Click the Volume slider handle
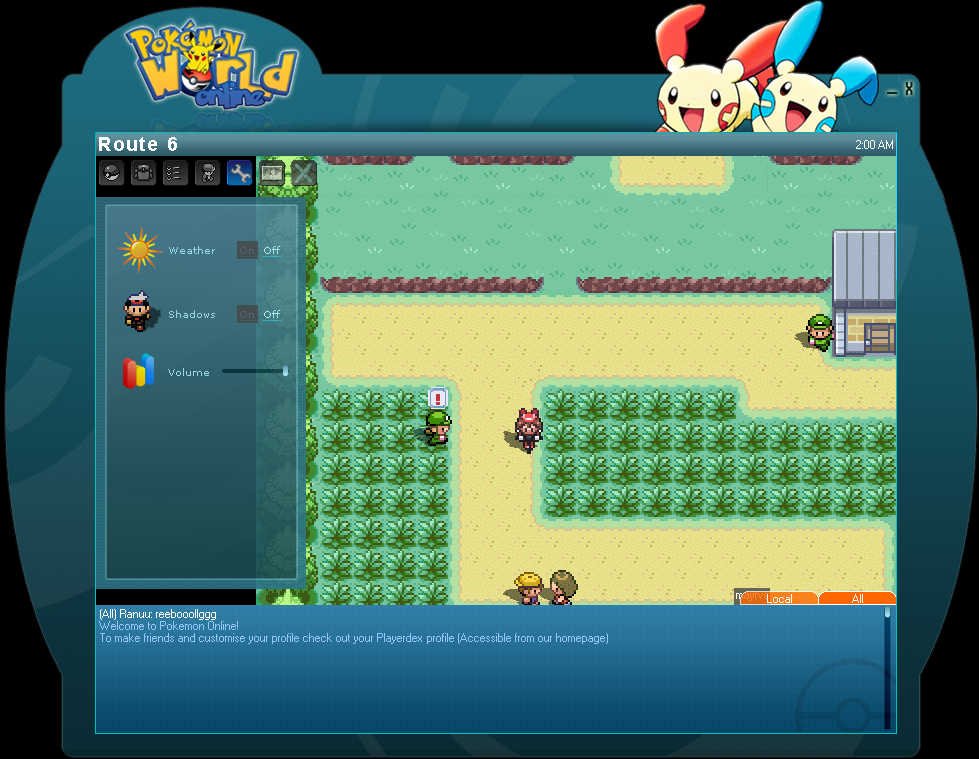The image size is (979, 759). pyautogui.click(x=285, y=371)
